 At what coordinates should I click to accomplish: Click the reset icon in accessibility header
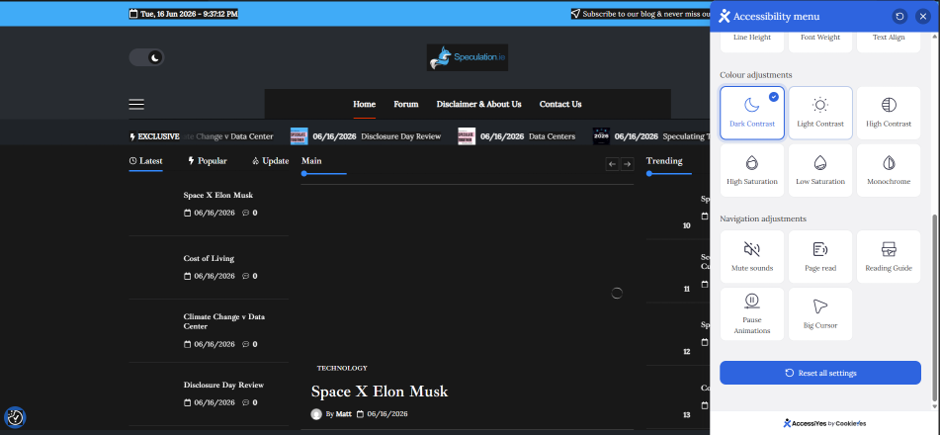coord(899,16)
